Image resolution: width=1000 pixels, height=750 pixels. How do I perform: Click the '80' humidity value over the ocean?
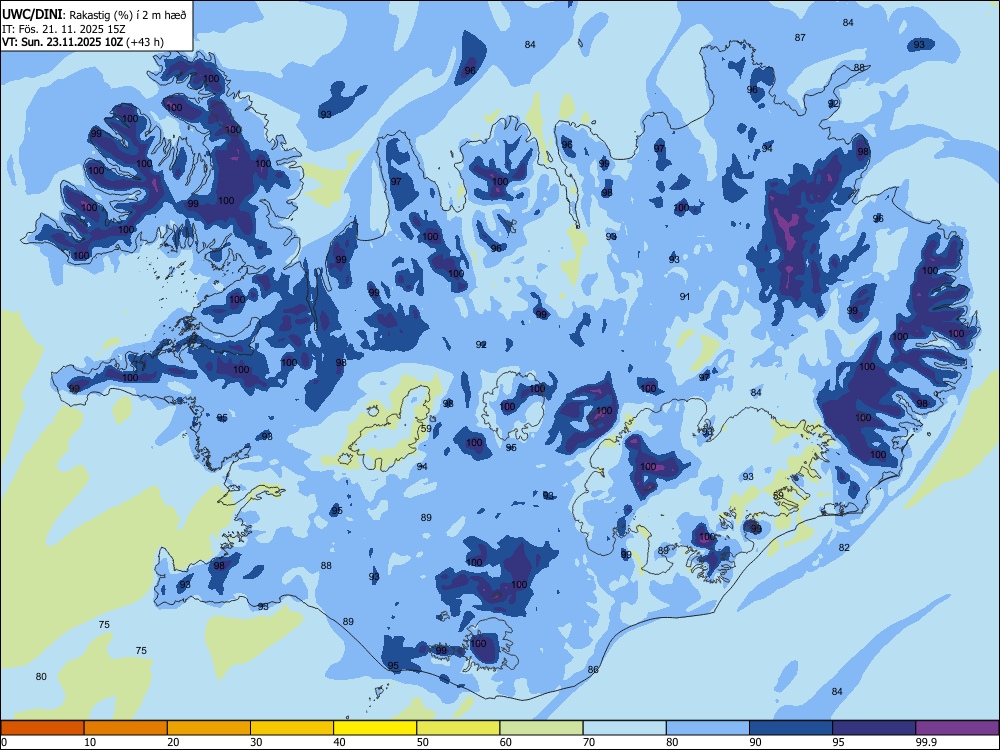coord(41,677)
